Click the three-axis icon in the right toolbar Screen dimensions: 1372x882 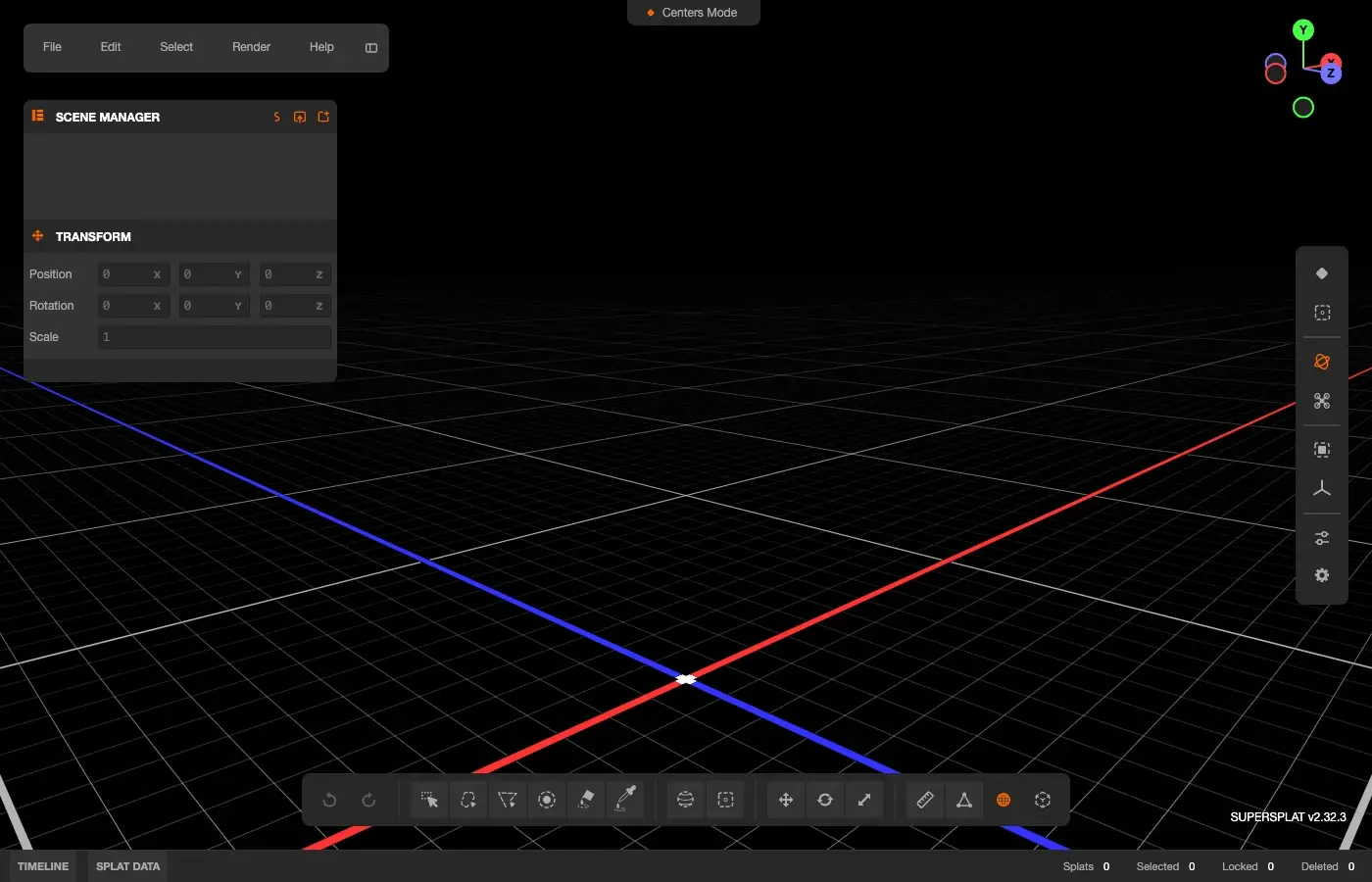coord(1322,488)
